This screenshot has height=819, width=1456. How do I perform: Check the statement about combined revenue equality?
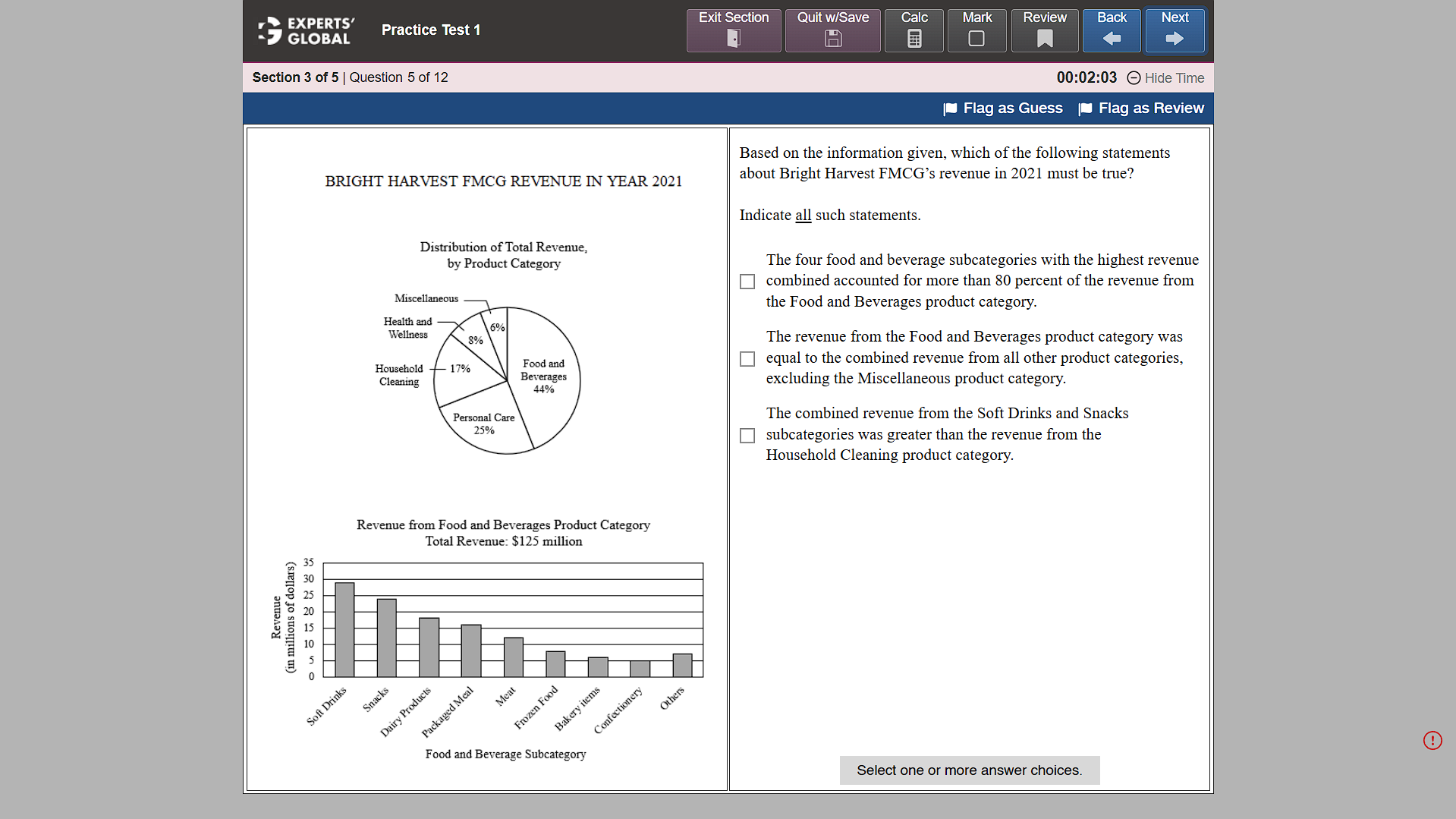(747, 358)
